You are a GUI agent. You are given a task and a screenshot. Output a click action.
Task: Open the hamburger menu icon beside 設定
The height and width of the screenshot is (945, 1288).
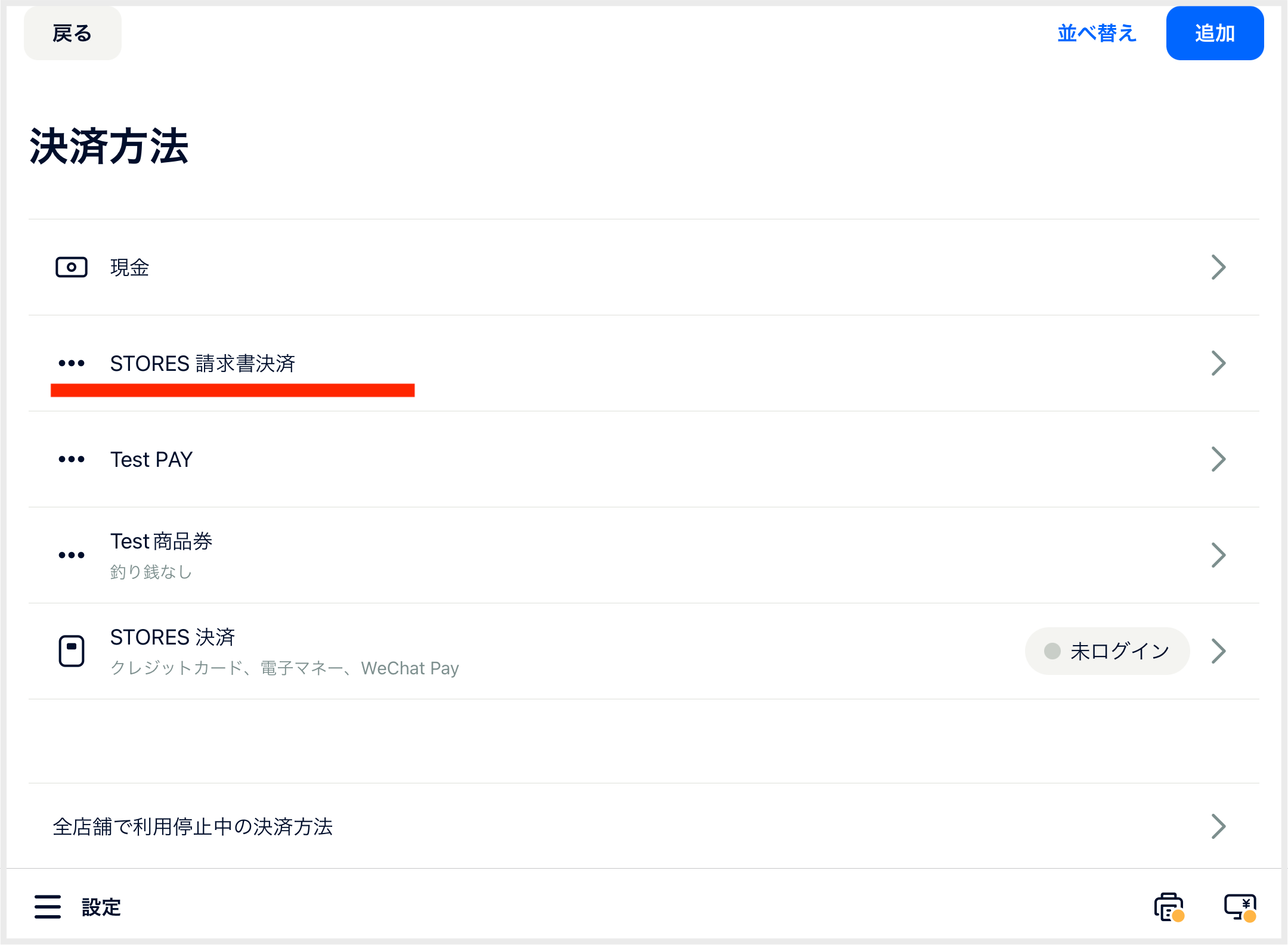coord(48,907)
